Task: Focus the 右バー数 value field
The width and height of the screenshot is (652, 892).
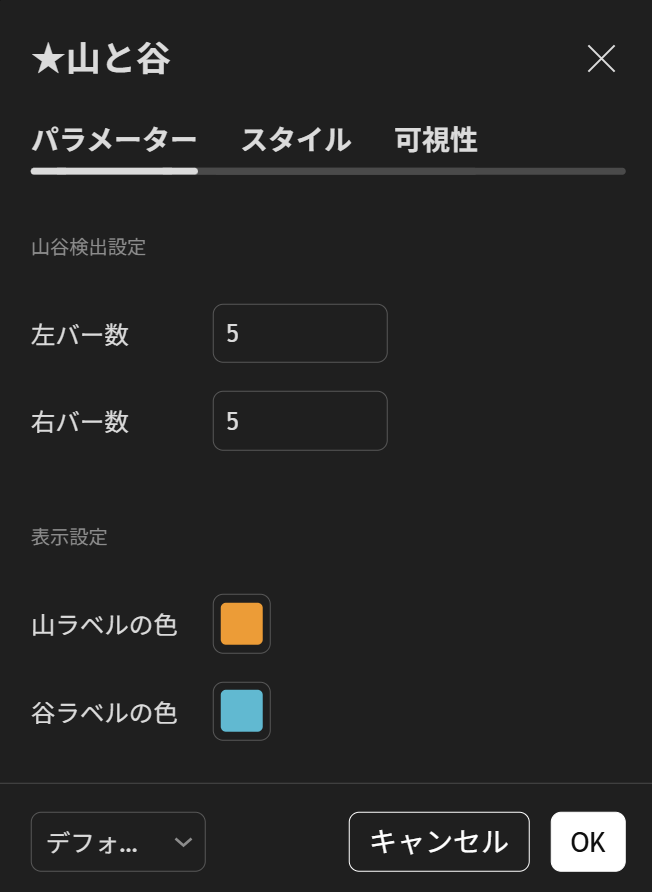Action: [300, 421]
